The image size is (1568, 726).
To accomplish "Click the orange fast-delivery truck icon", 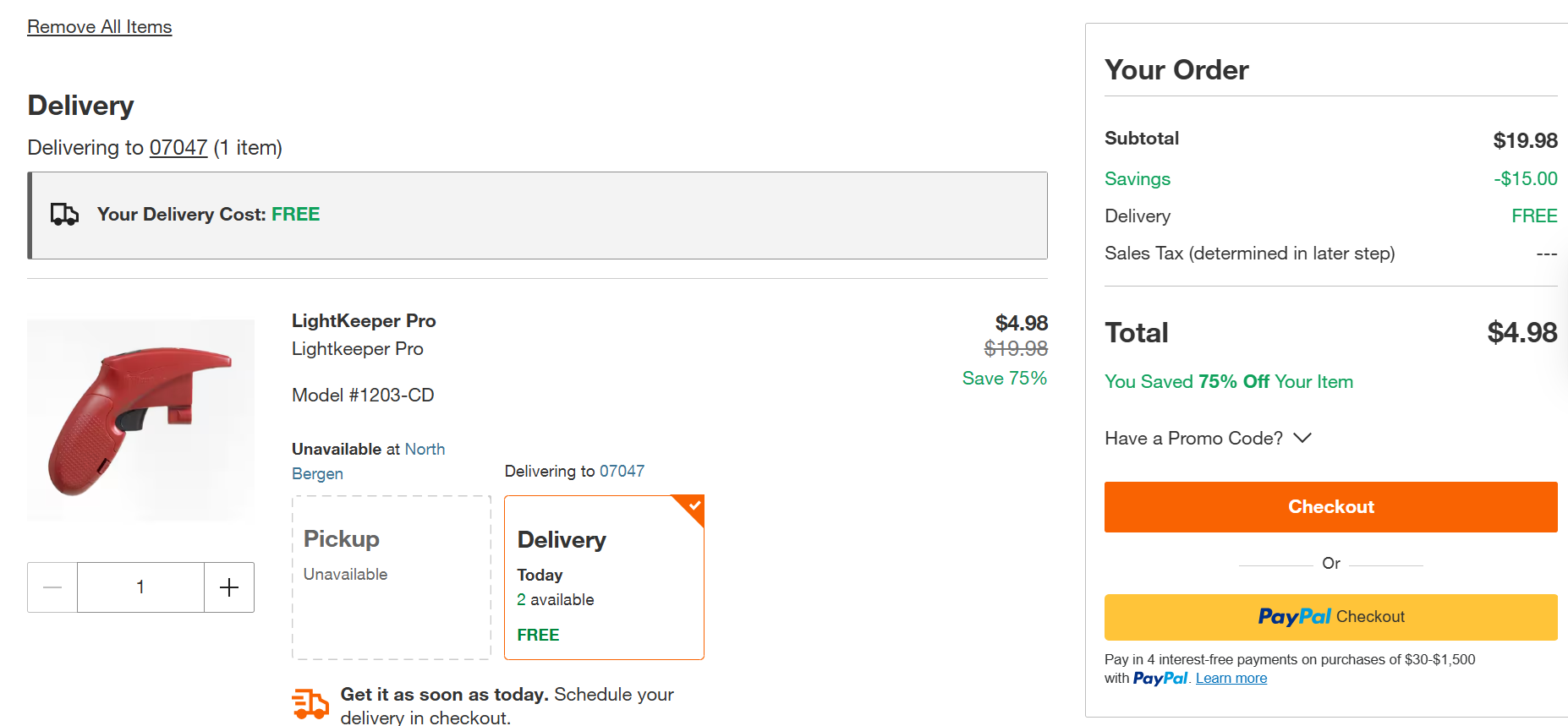I will pyautogui.click(x=310, y=703).
